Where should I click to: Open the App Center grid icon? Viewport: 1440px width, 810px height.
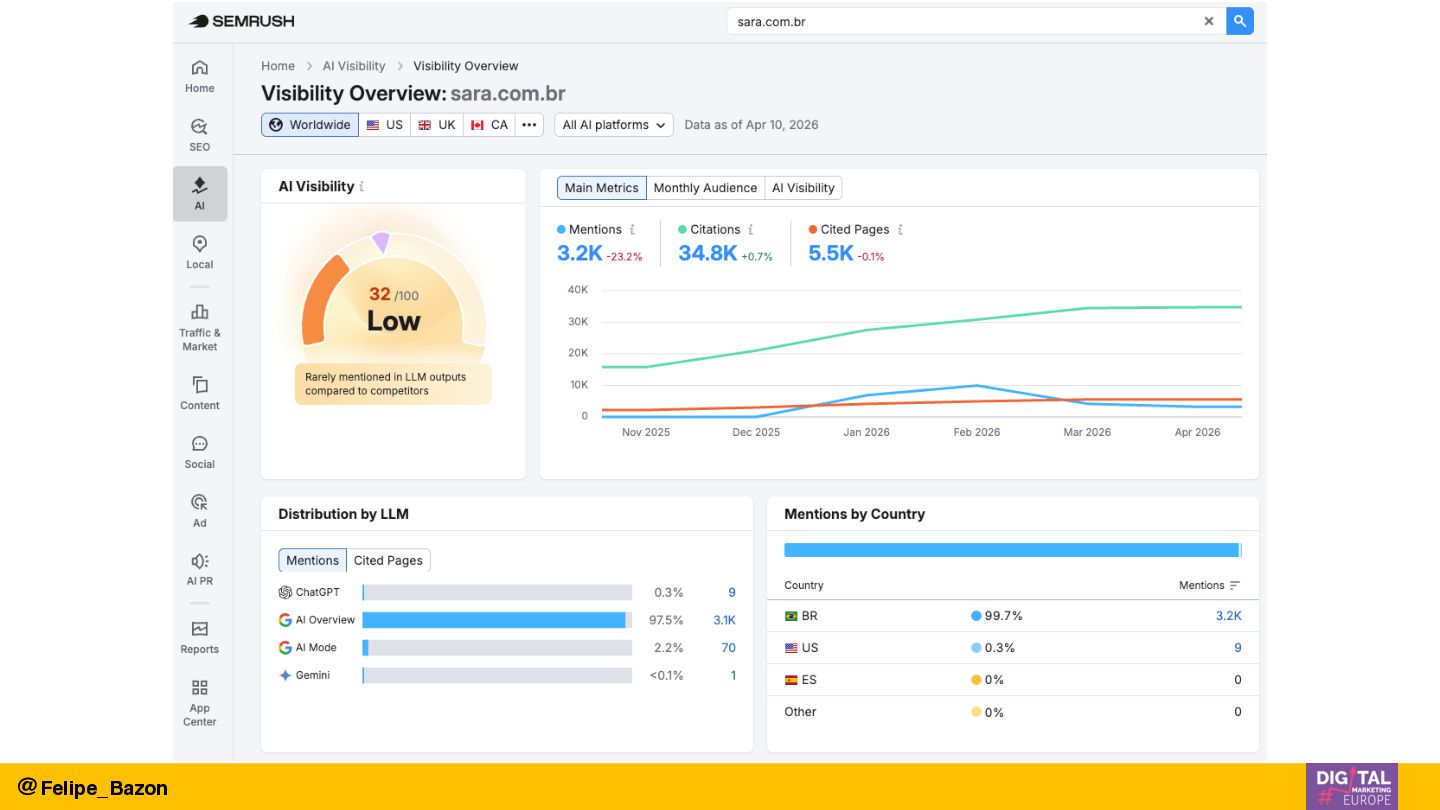[199, 702]
